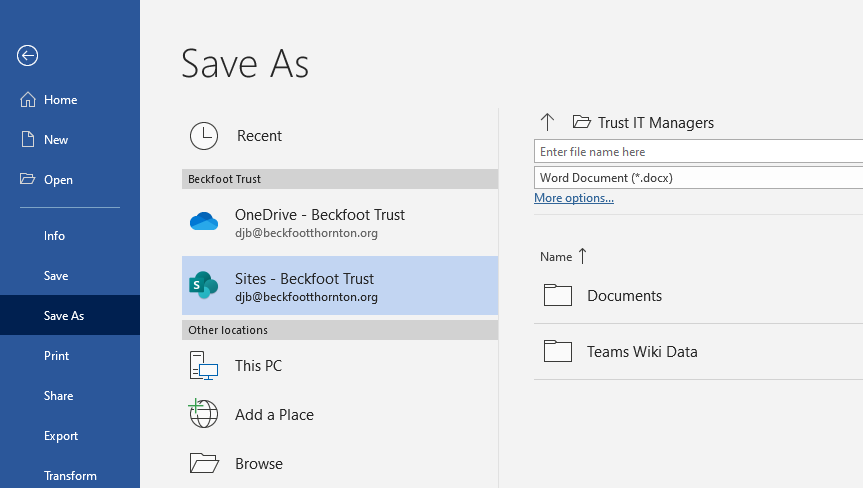The width and height of the screenshot is (863, 488).
Task: Click the Trust IT Managers folder icon
Action: [x=581, y=122]
